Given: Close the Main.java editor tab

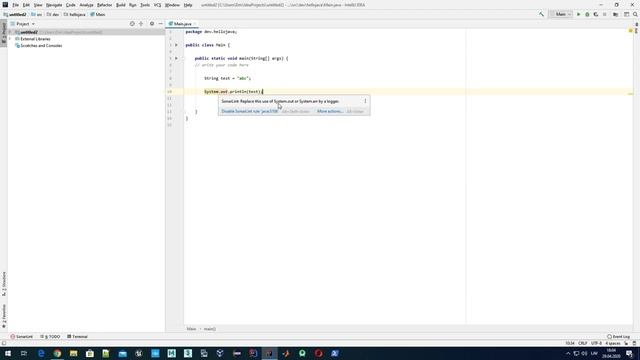Looking at the screenshot, I should click(195, 24).
